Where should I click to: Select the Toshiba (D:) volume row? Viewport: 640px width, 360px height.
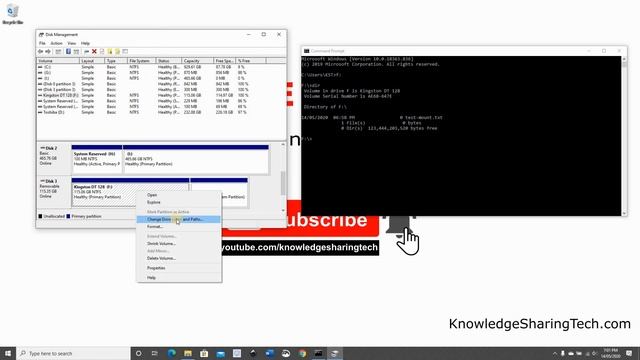151,112
